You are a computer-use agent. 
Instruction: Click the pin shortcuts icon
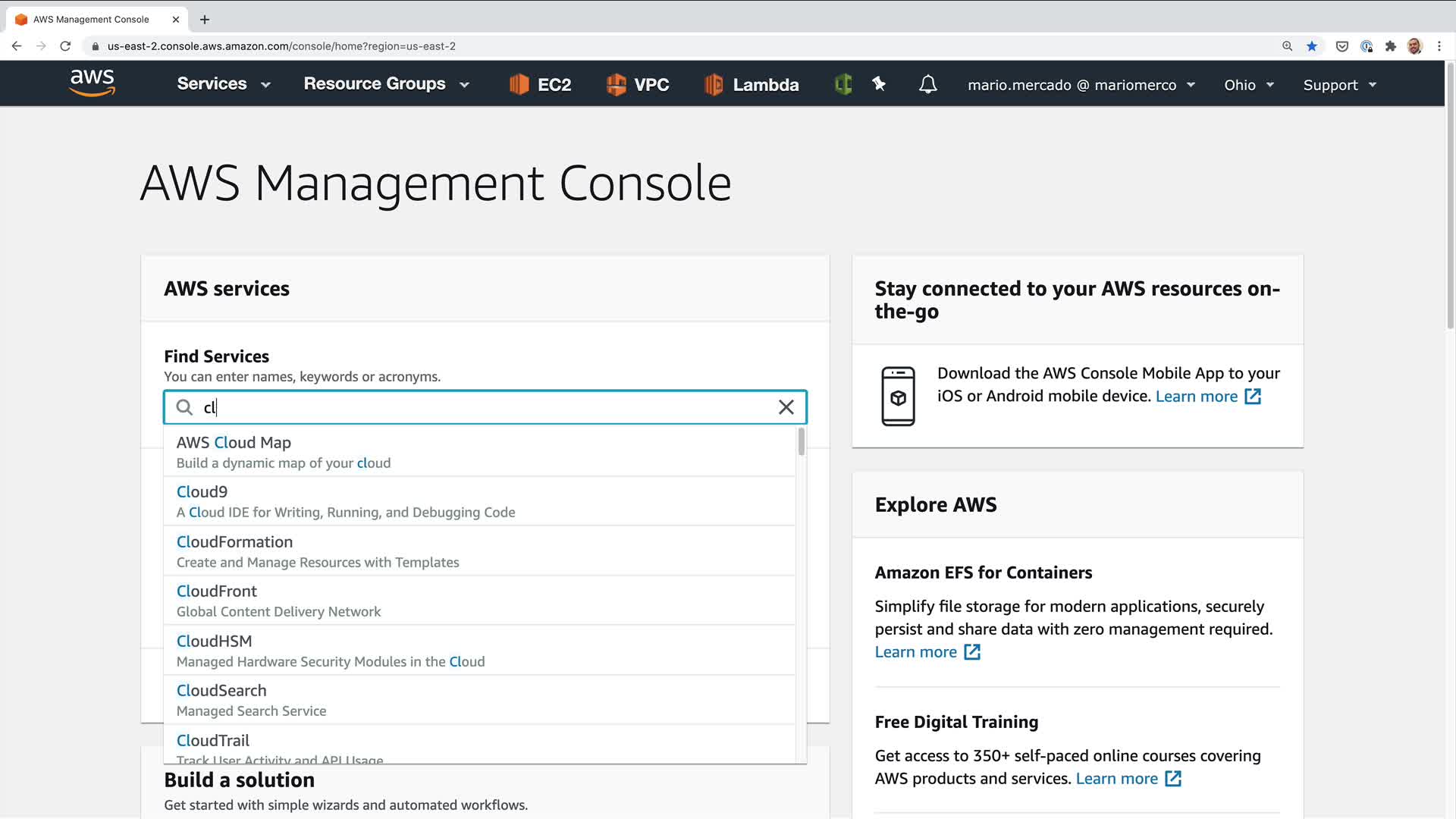[879, 84]
